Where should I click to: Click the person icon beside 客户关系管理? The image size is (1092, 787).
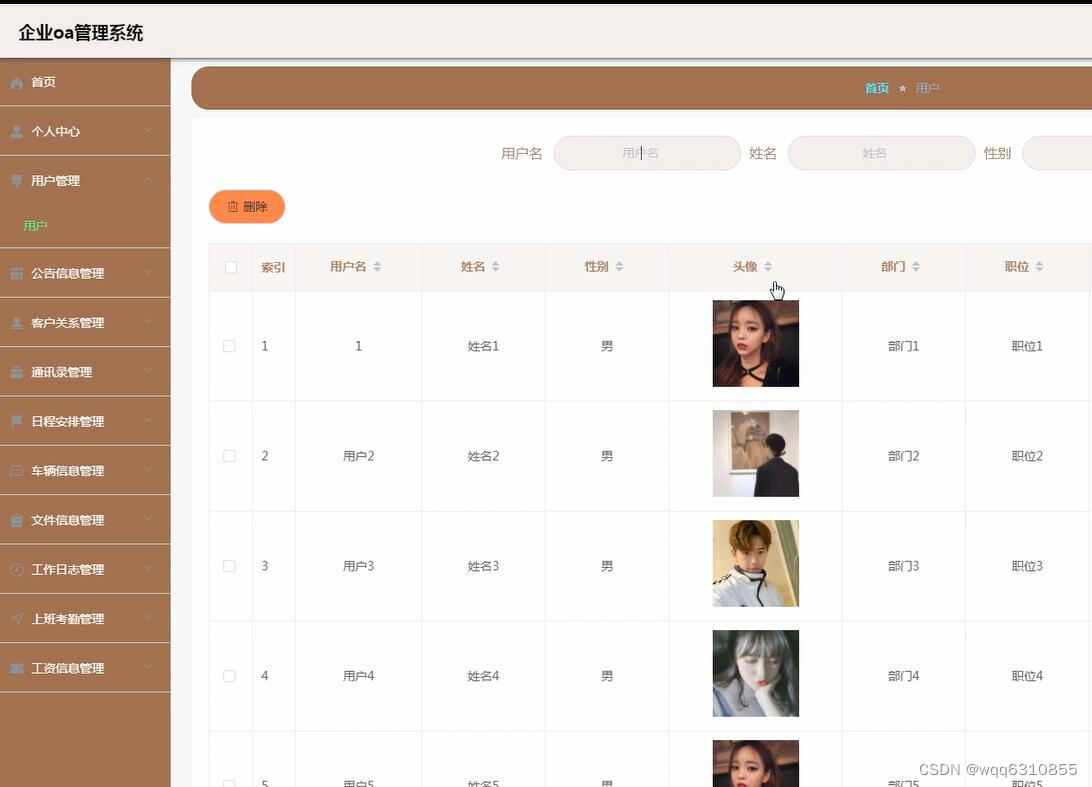click(x=17, y=323)
